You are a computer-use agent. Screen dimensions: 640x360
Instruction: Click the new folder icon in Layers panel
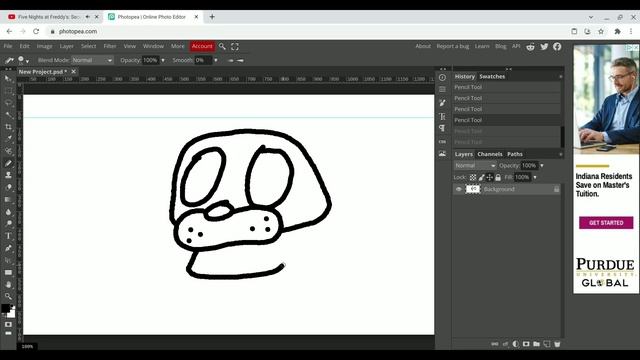[536, 344]
